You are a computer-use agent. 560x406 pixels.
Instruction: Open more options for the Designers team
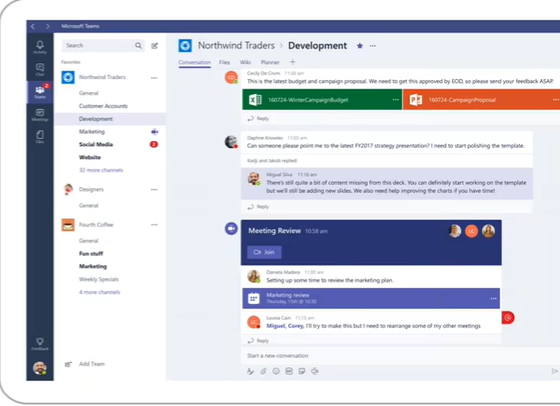[154, 189]
